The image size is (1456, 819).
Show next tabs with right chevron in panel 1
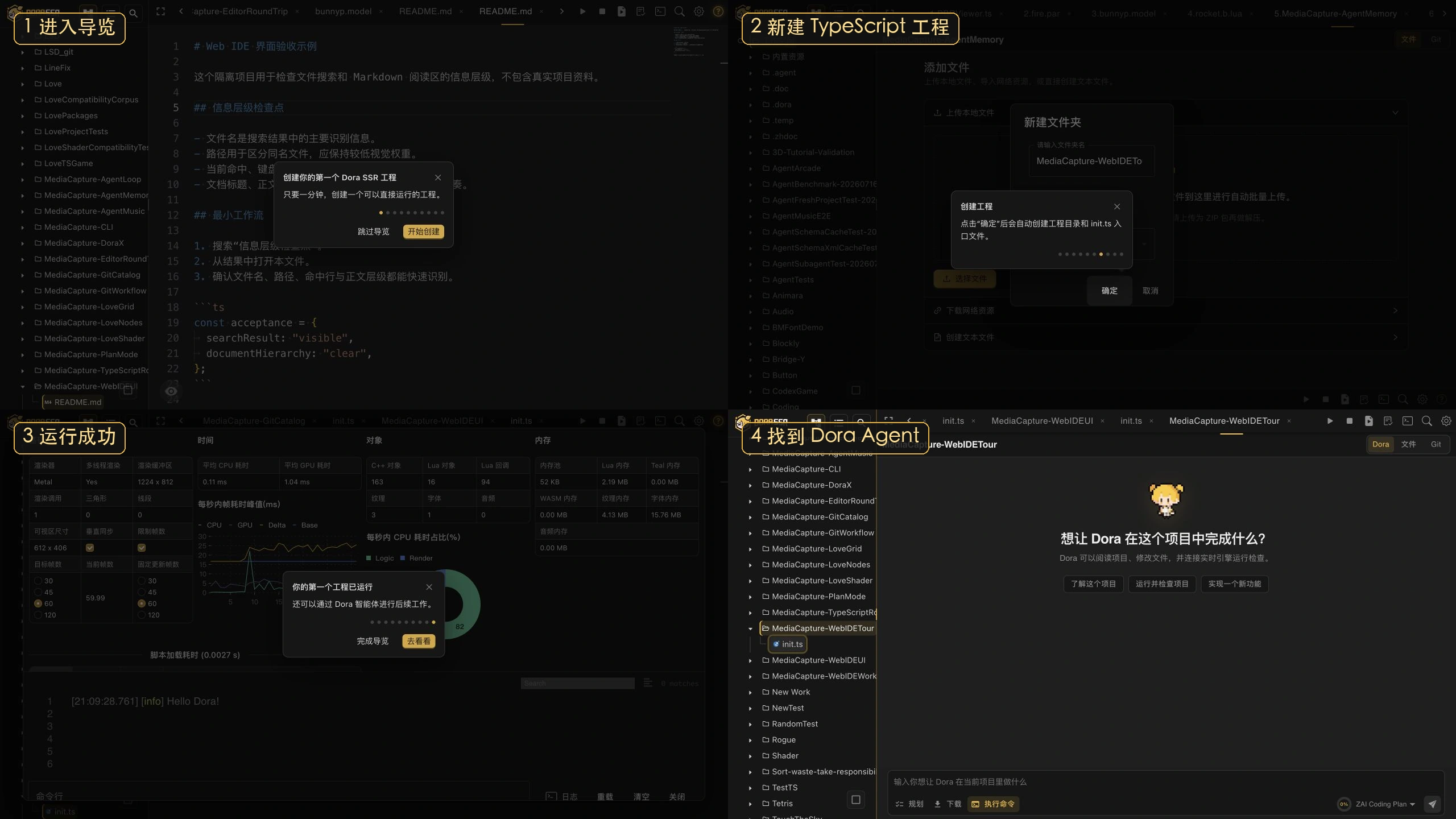tap(562, 11)
